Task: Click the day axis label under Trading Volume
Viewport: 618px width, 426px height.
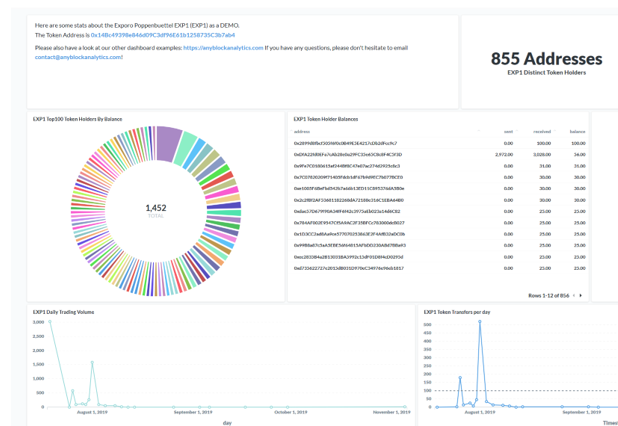Action: [227, 423]
